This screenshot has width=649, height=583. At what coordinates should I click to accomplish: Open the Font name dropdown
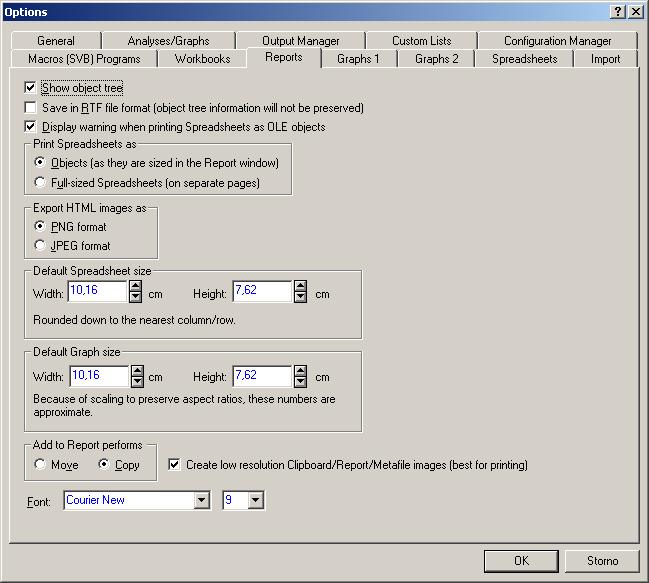tap(202, 500)
